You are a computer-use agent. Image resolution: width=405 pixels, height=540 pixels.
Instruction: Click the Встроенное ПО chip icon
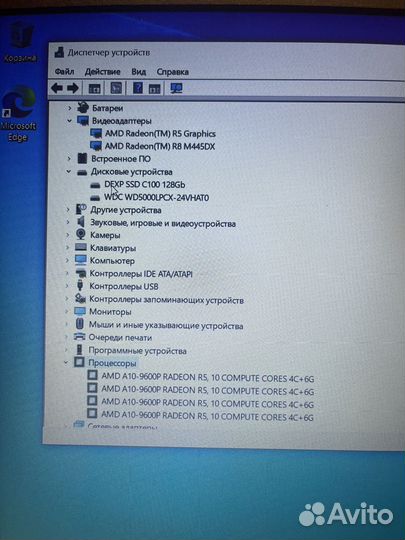[82, 158]
